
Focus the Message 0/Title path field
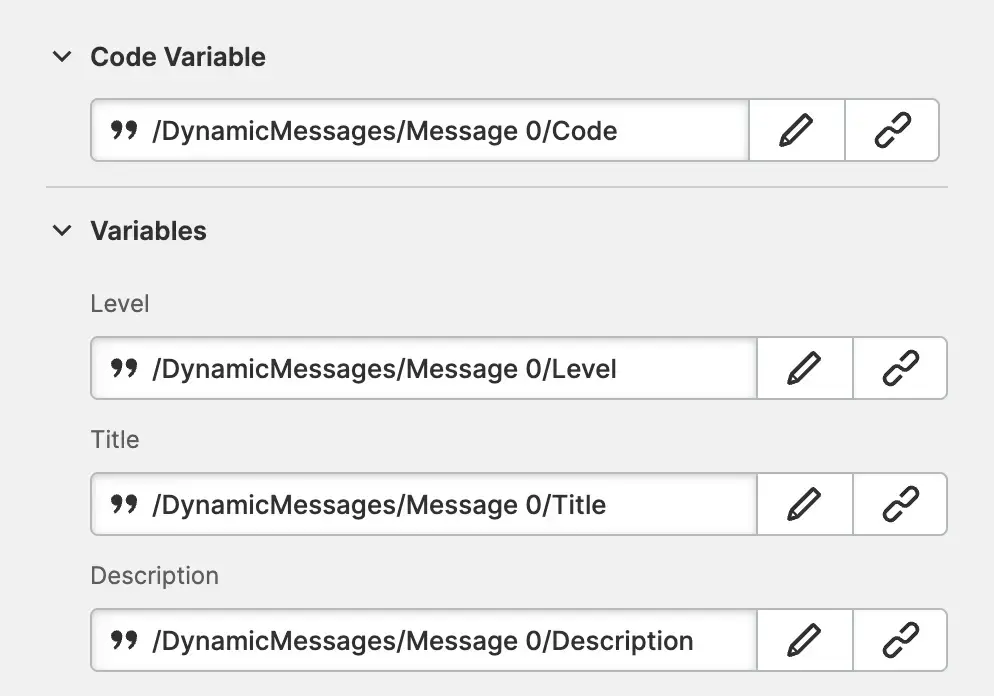coord(440,504)
